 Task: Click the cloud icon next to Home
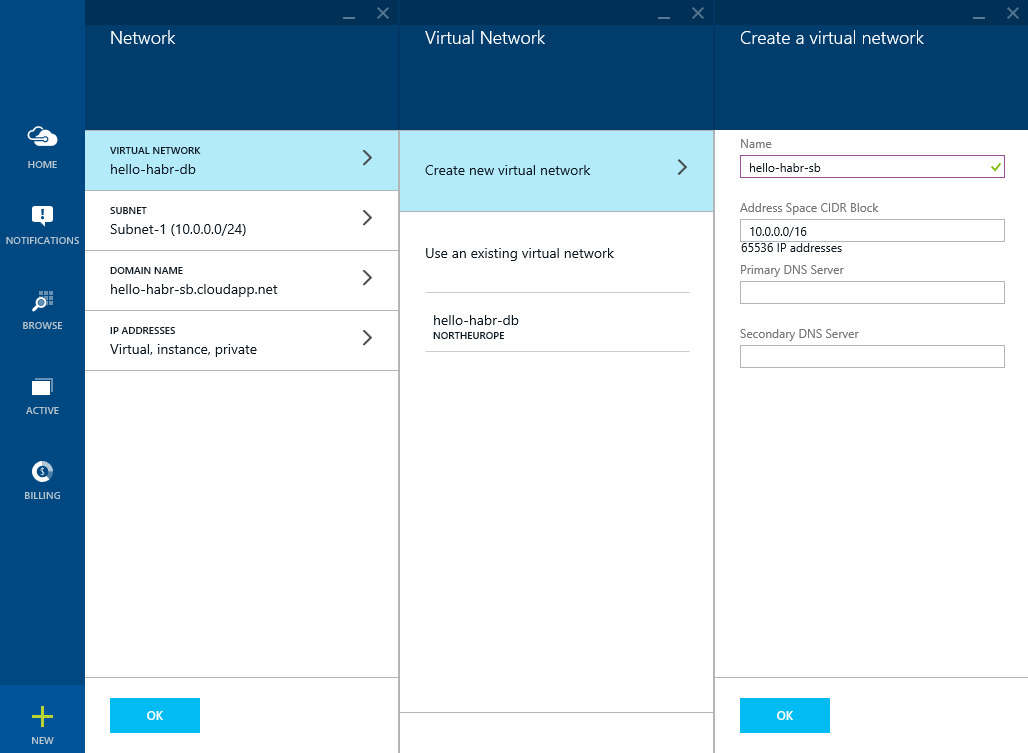click(x=41, y=136)
